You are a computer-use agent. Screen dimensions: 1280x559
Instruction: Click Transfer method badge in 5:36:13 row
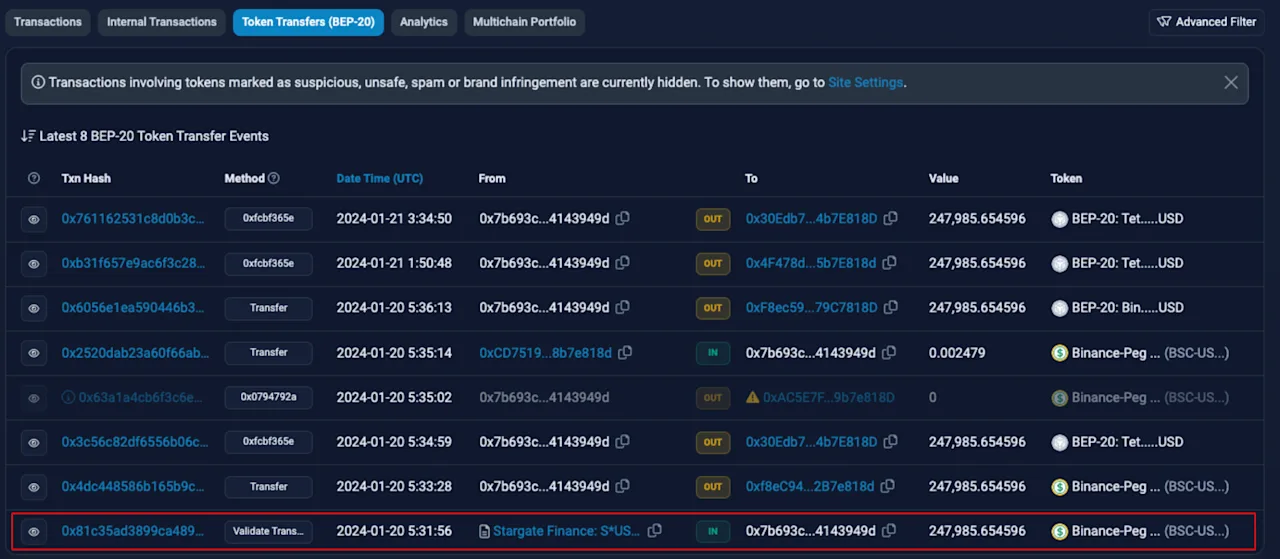(x=268, y=308)
